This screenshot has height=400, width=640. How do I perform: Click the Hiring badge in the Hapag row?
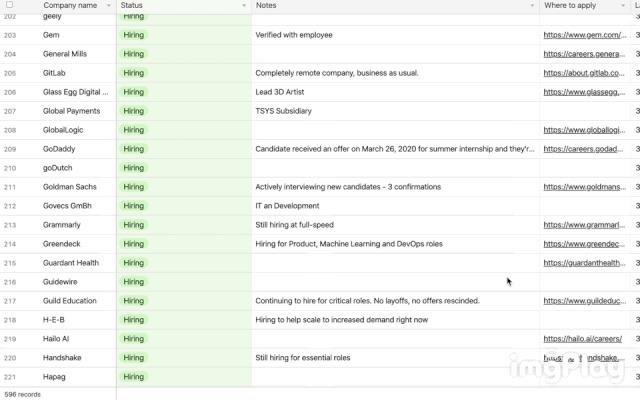pos(134,377)
